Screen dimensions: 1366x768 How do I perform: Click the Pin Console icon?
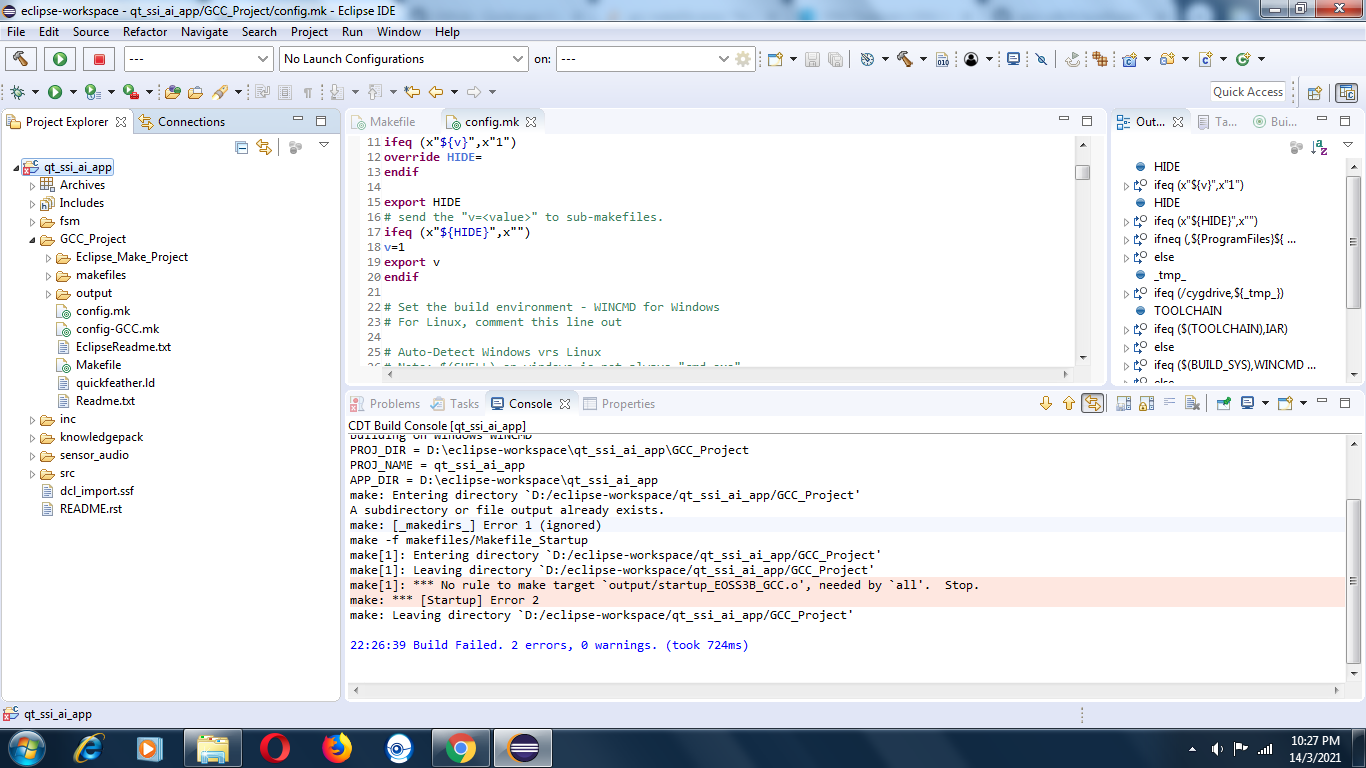1222,404
